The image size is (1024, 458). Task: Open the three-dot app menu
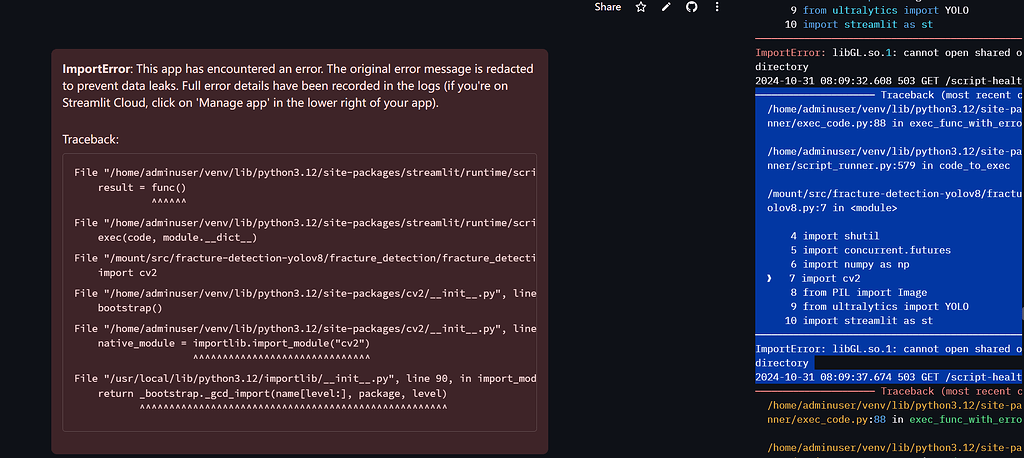pyautogui.click(x=715, y=7)
